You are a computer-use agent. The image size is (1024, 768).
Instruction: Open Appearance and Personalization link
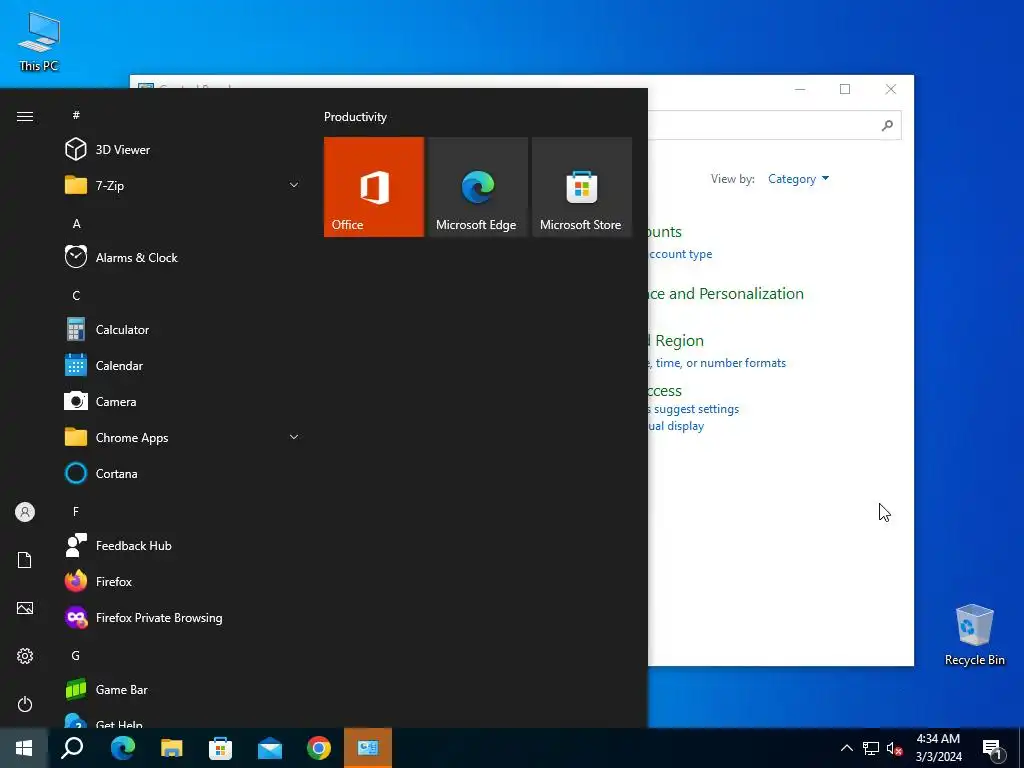[x=726, y=294]
